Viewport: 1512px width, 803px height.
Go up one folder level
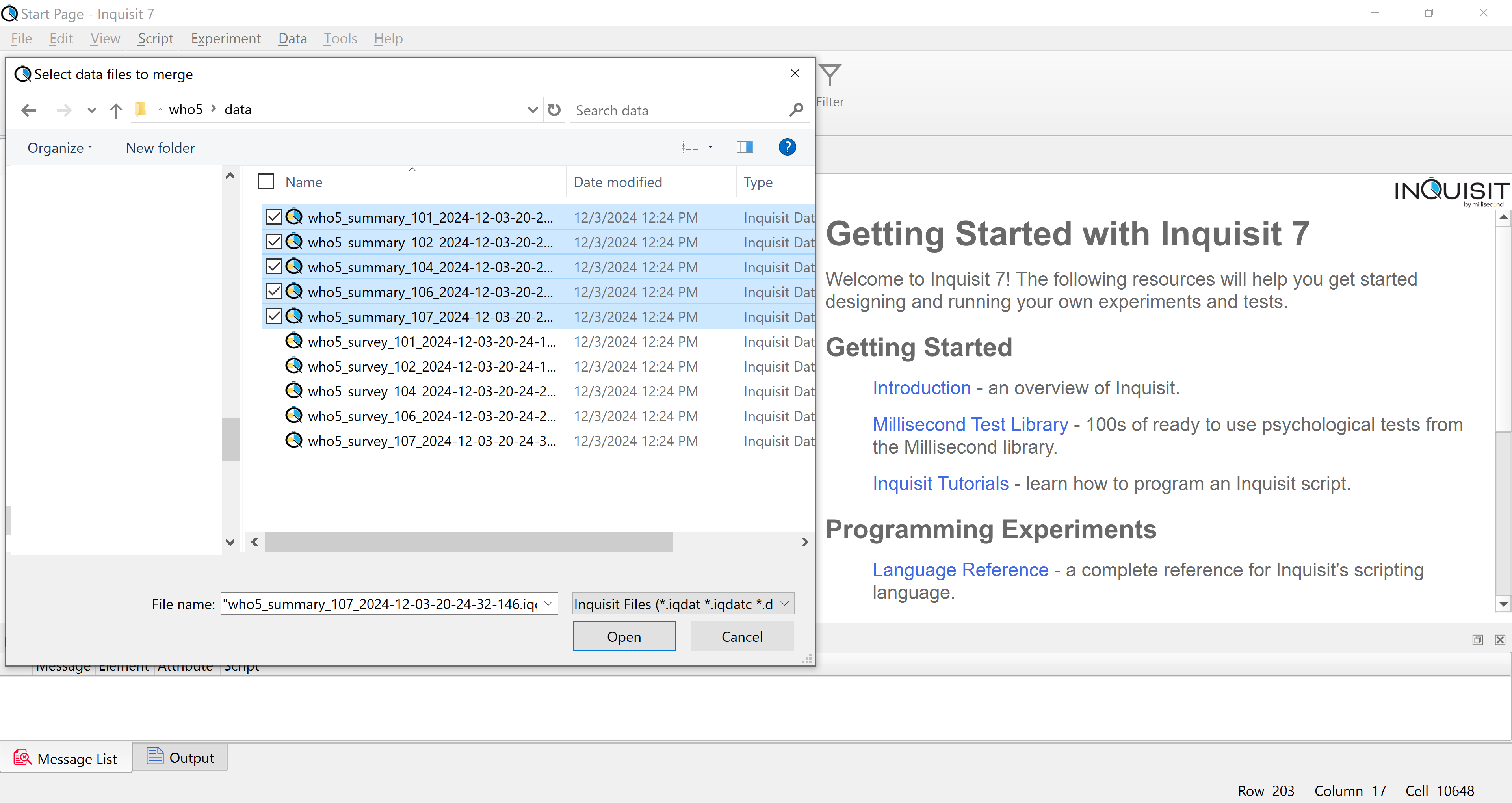coord(116,110)
